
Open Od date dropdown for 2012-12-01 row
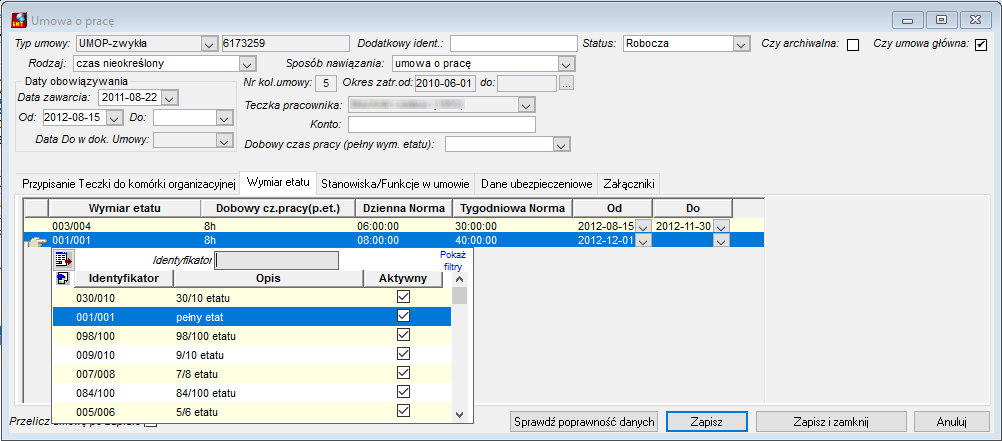coord(644,241)
